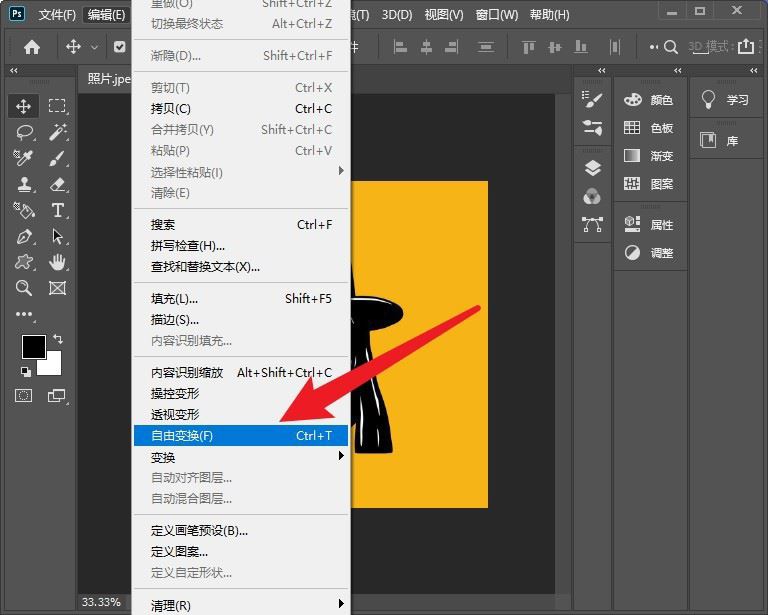Select the Lasso tool

point(24,132)
